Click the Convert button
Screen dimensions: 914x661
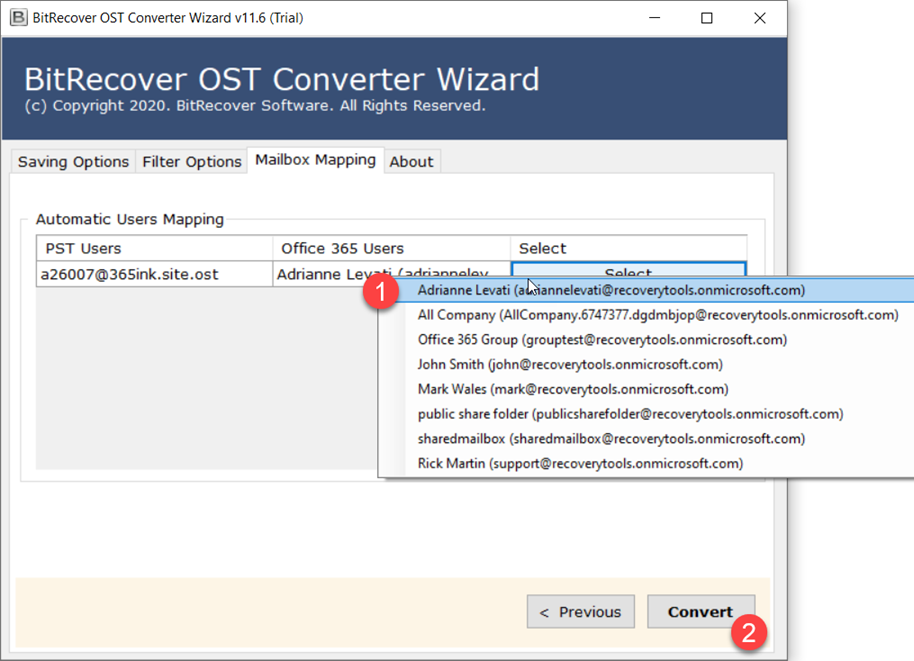click(x=701, y=611)
